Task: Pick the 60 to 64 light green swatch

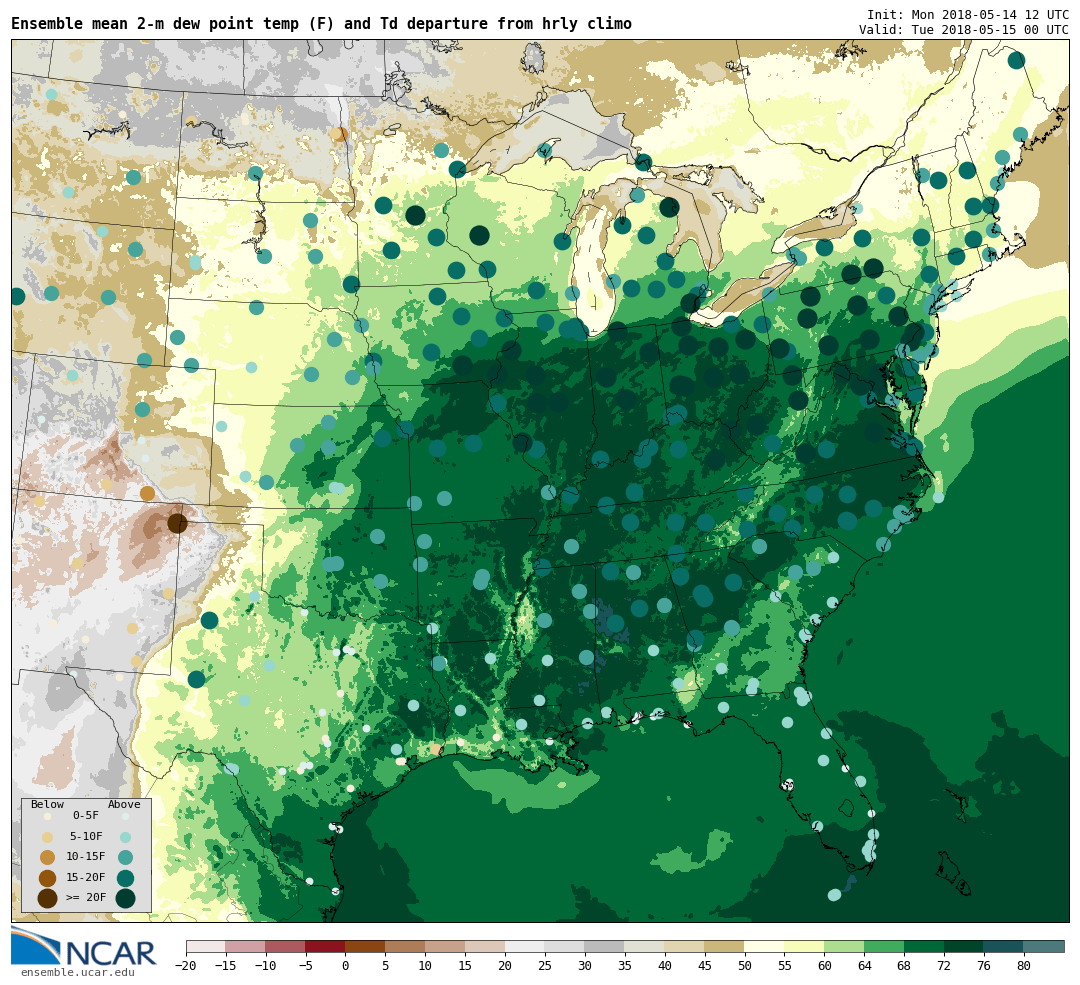Action: click(845, 946)
